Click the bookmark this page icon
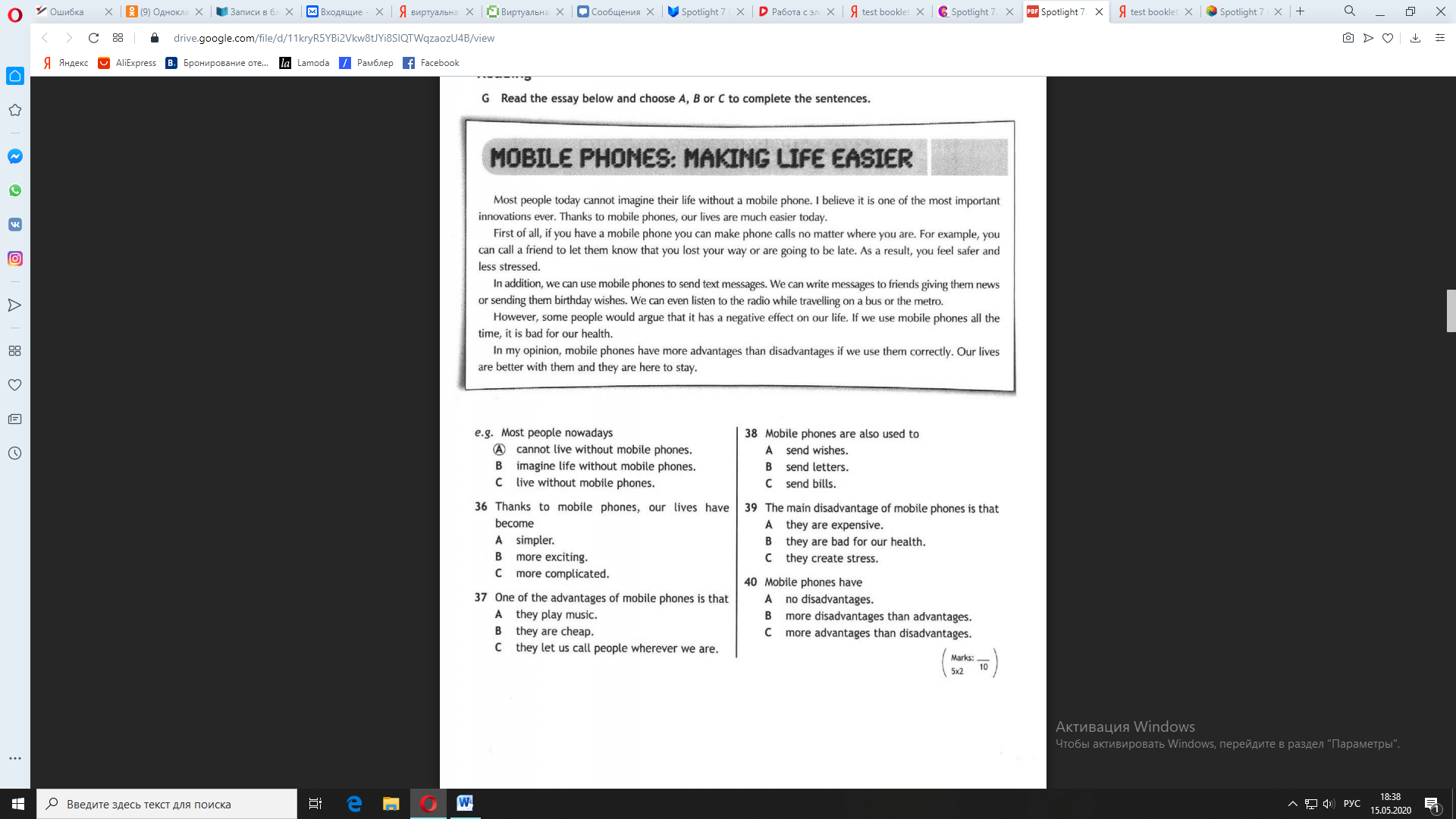Screen dimensions: 1456x819 coord(1388,38)
